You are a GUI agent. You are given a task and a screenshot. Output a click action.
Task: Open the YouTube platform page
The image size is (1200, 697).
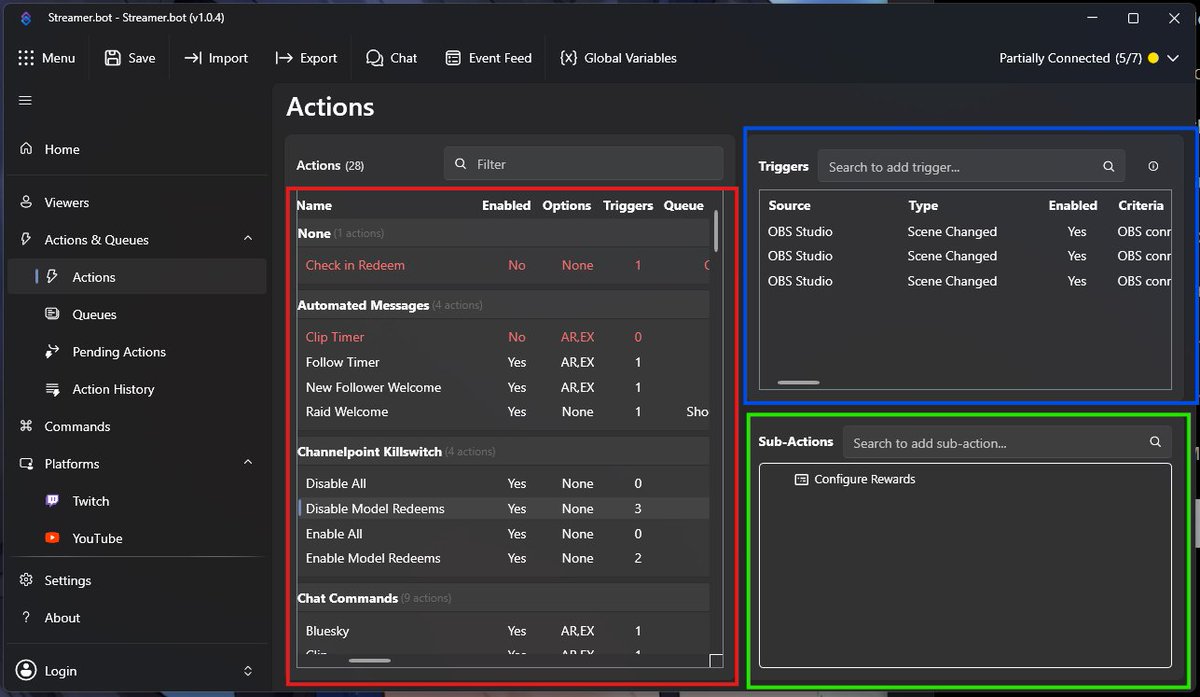137,538
